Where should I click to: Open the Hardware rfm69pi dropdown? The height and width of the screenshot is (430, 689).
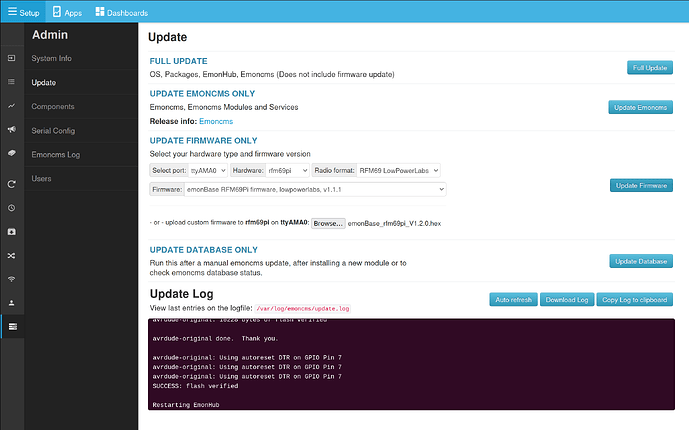287,170
